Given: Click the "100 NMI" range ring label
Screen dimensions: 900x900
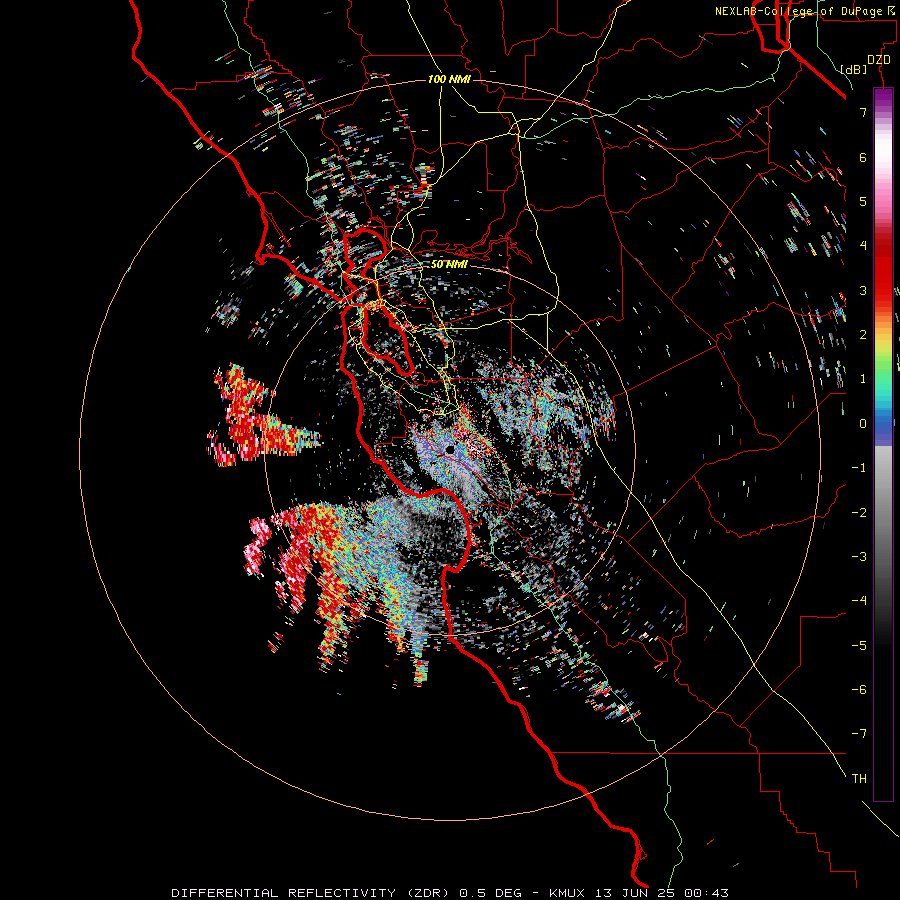Looking at the screenshot, I should point(449,79).
